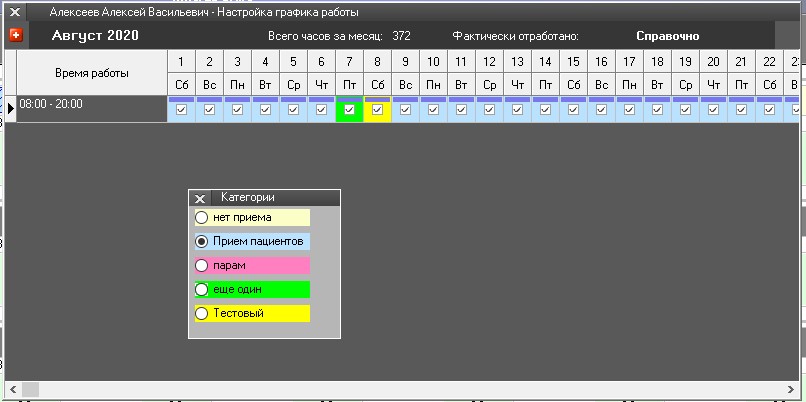Image resolution: width=806 pixels, height=402 pixels.
Task: Click the 'Справочно' header label
Action: click(667, 36)
